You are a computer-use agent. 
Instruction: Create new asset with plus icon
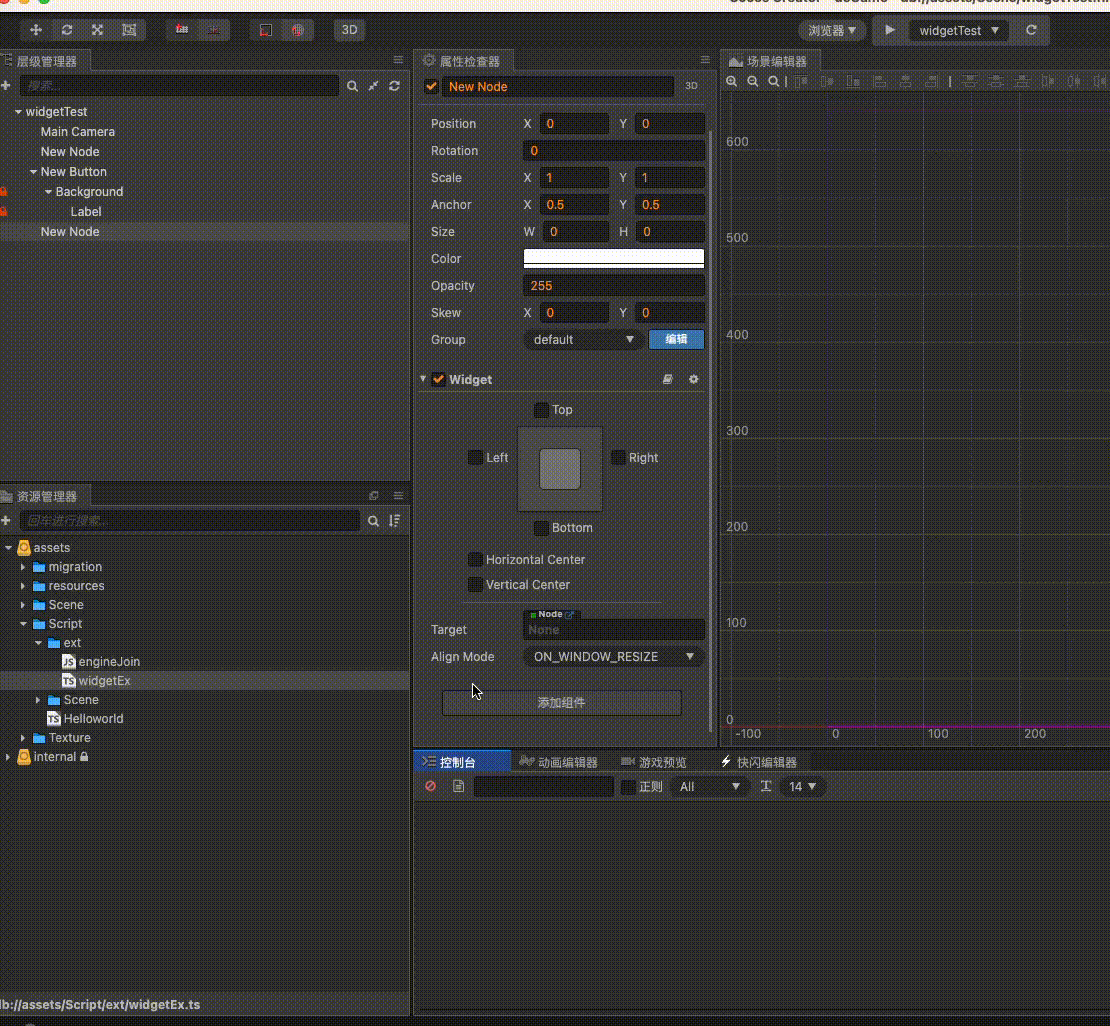click(x=6, y=521)
